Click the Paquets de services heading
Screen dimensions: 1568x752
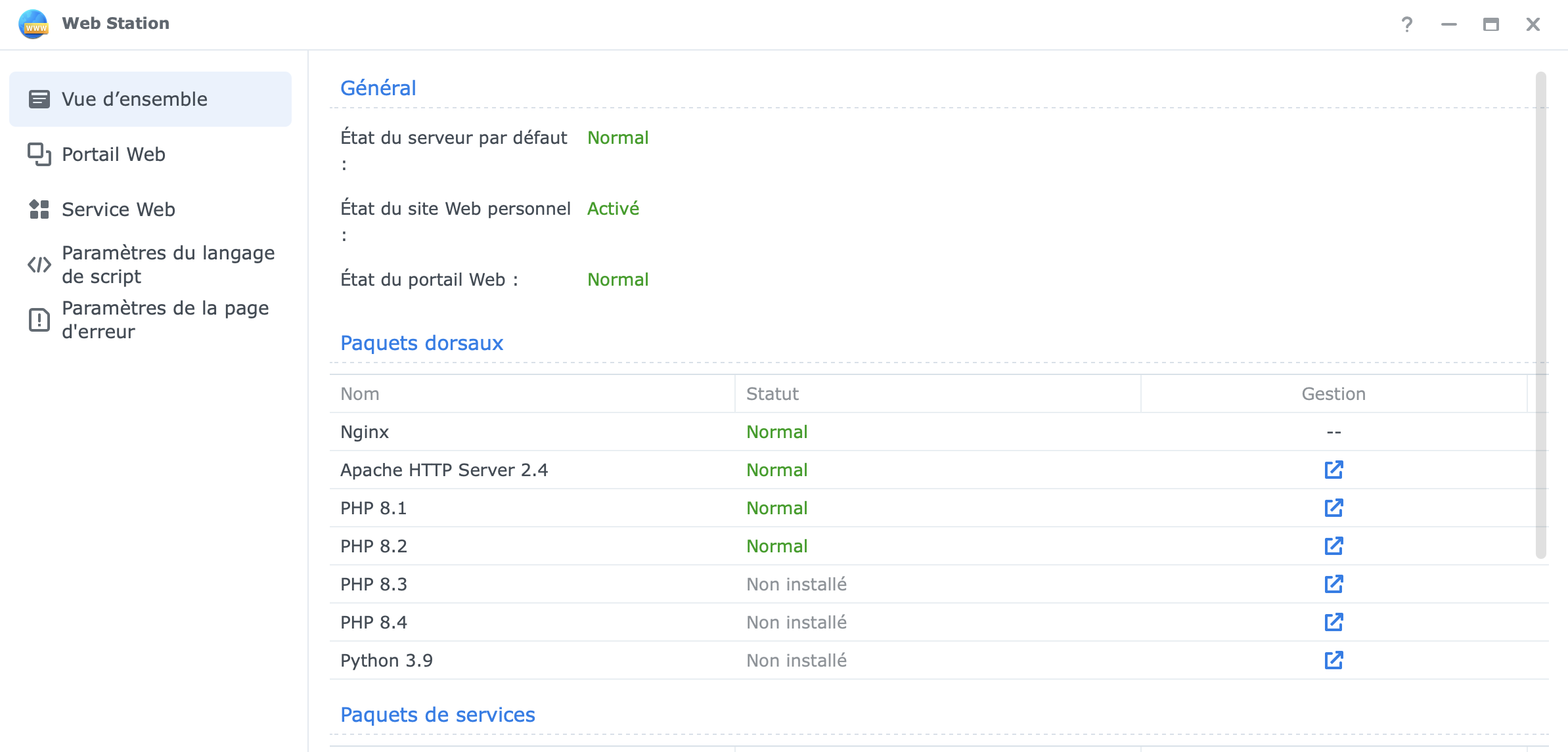click(x=437, y=715)
